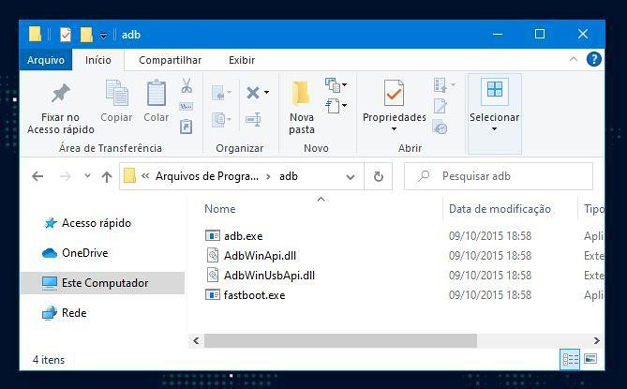The height and width of the screenshot is (389, 627).
Task: Click Arquivos de Progra... breadcrumb segment
Action: click(x=207, y=176)
